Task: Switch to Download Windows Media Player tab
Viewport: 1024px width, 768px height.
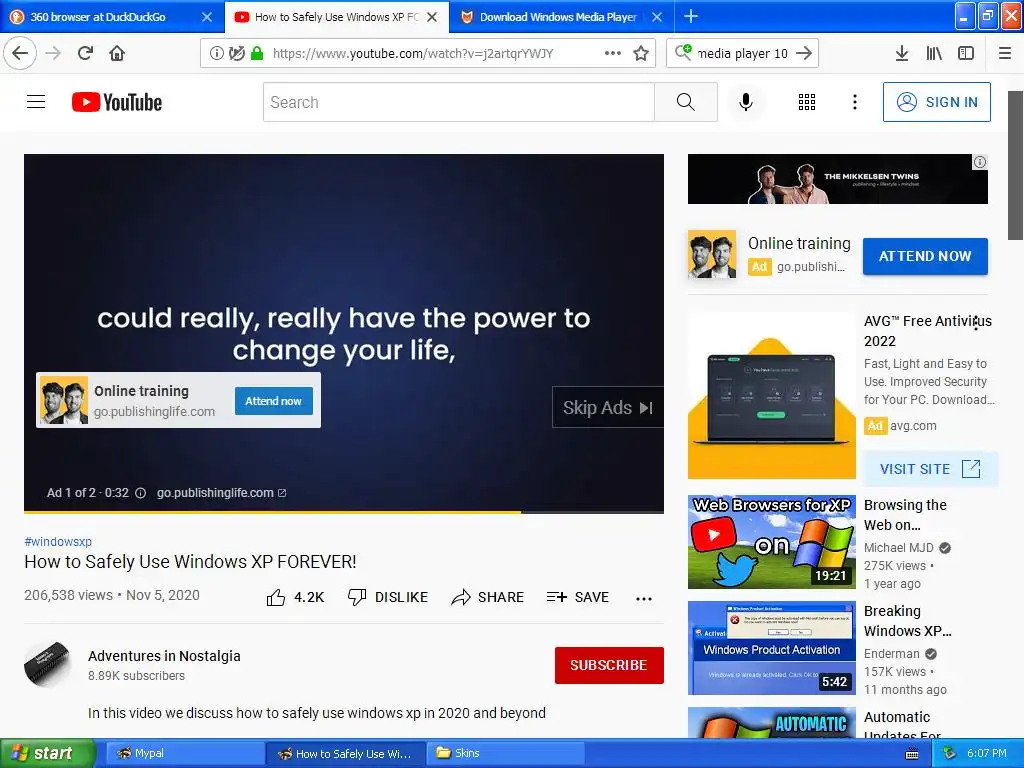Action: pyautogui.click(x=558, y=17)
